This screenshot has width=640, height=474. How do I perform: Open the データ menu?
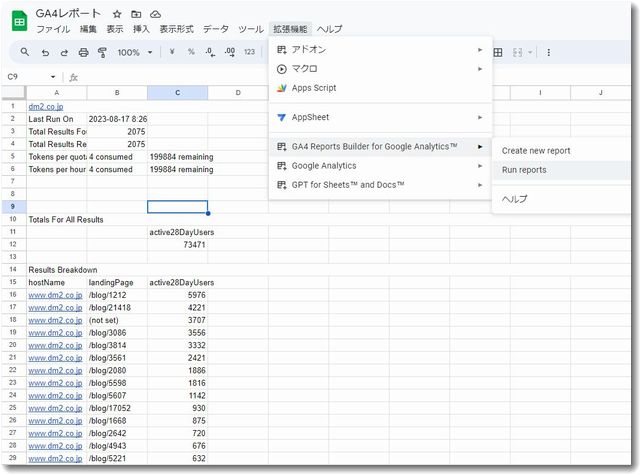(216, 29)
